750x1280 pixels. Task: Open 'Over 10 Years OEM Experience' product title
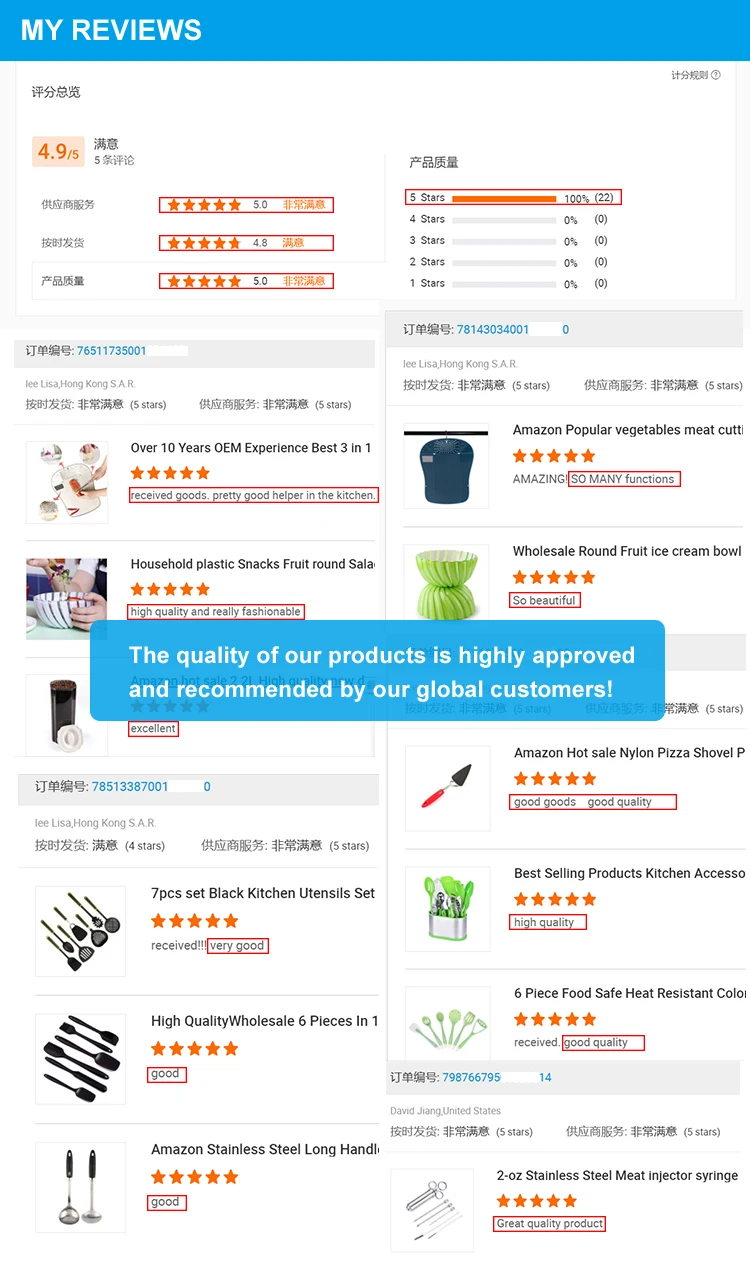coord(251,448)
